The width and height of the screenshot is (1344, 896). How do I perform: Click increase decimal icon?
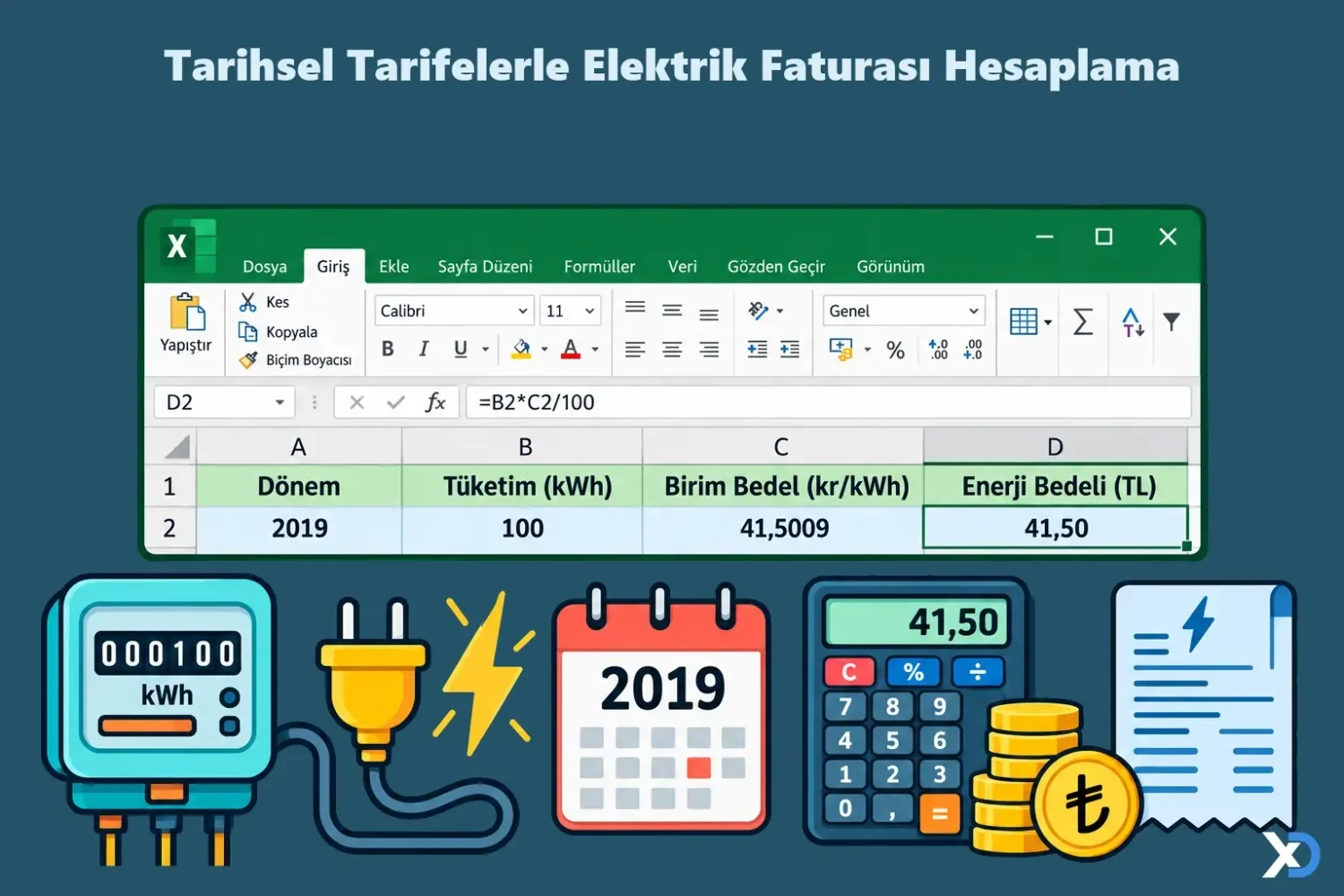pyautogui.click(x=938, y=349)
